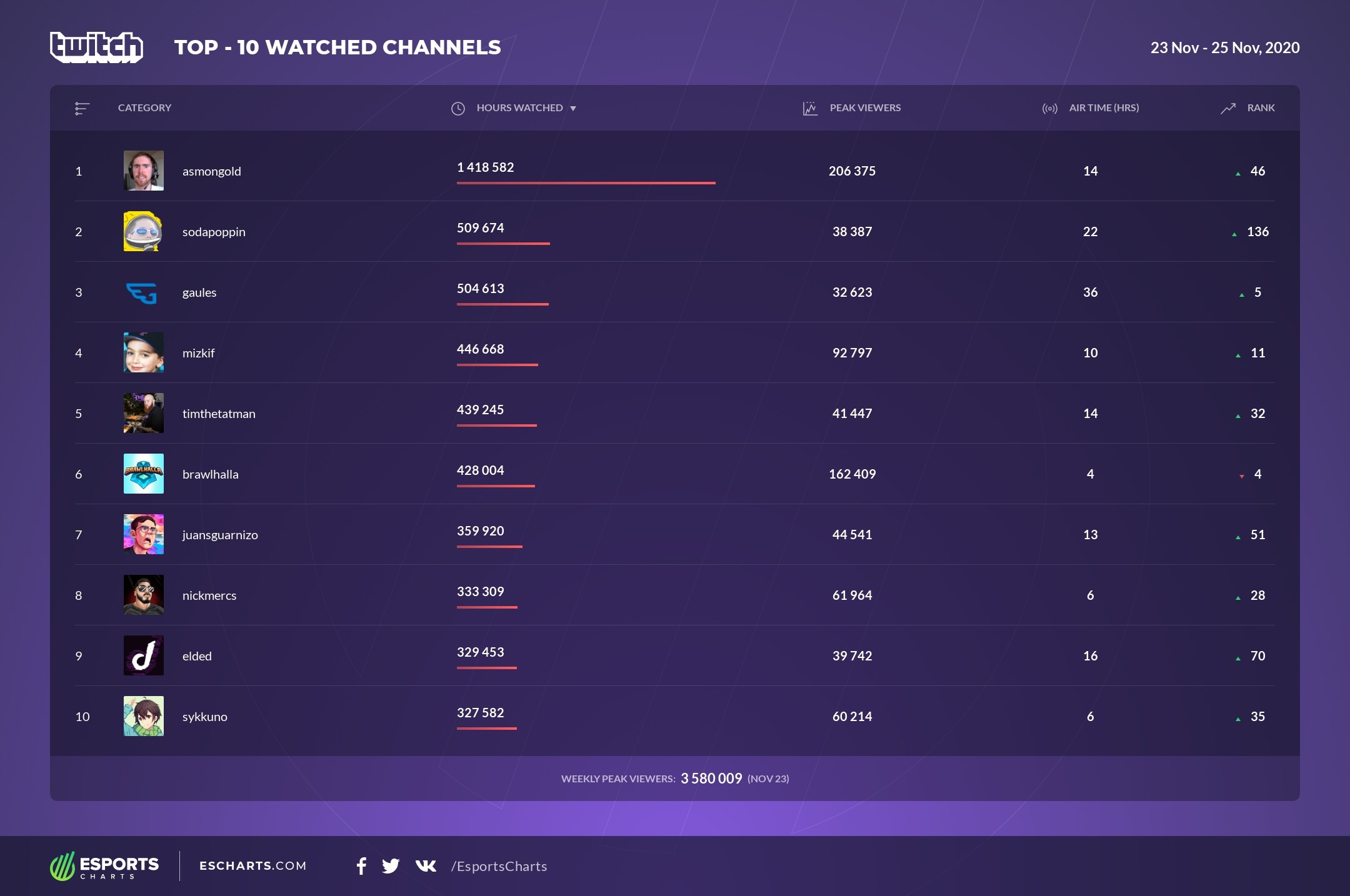This screenshot has height=896, width=1350.
Task: Open the brawlhalla channel name
Action: click(x=211, y=474)
